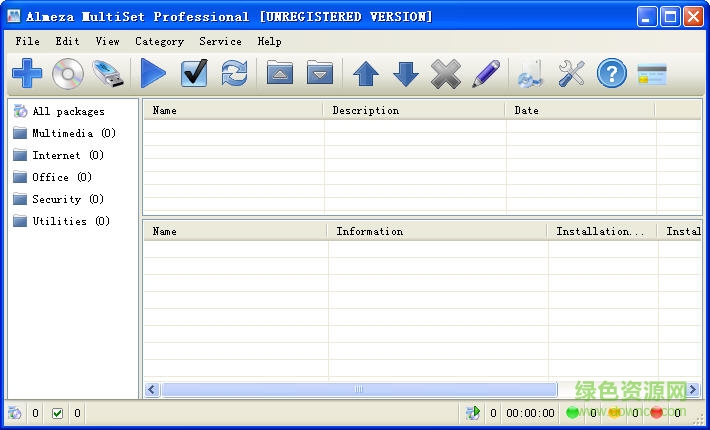The width and height of the screenshot is (710, 430).
Task: Click the checkbox icon in status bar
Action: (x=57, y=413)
